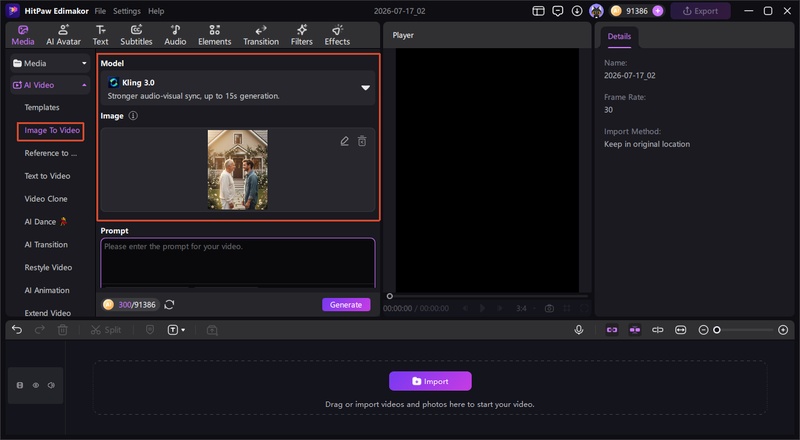The width and height of the screenshot is (800, 440).
Task: Take a snapshot with camera icon
Action: [549, 308]
